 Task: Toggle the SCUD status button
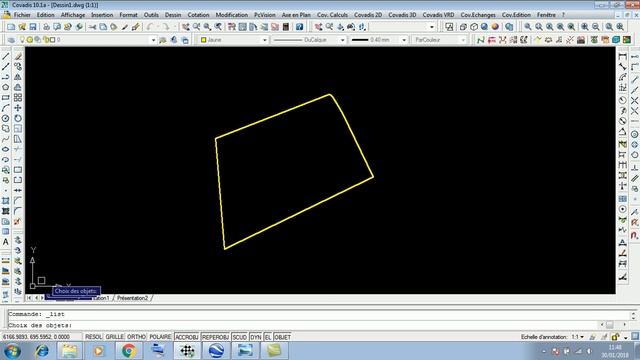[x=240, y=337]
